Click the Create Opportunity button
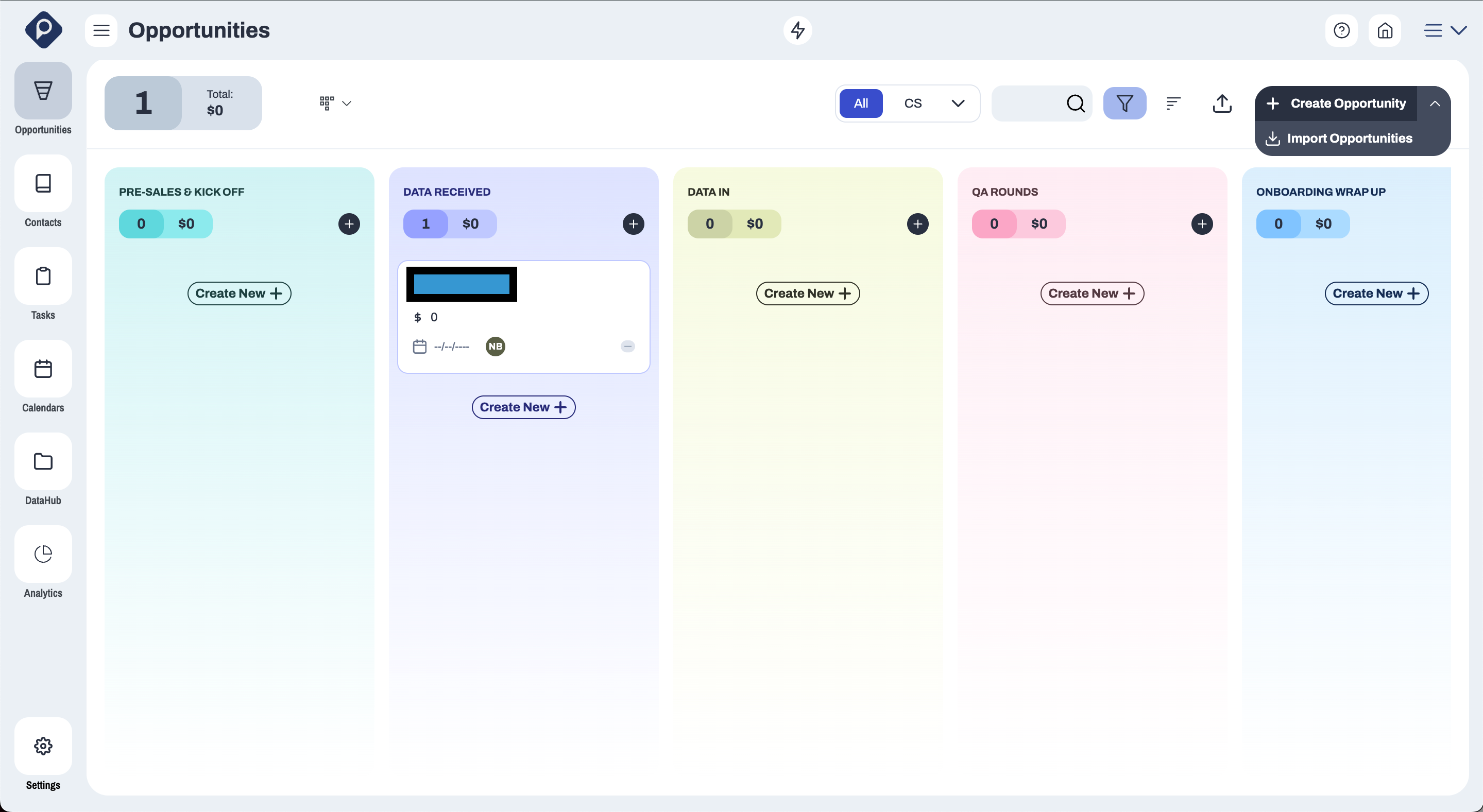 click(x=1337, y=103)
